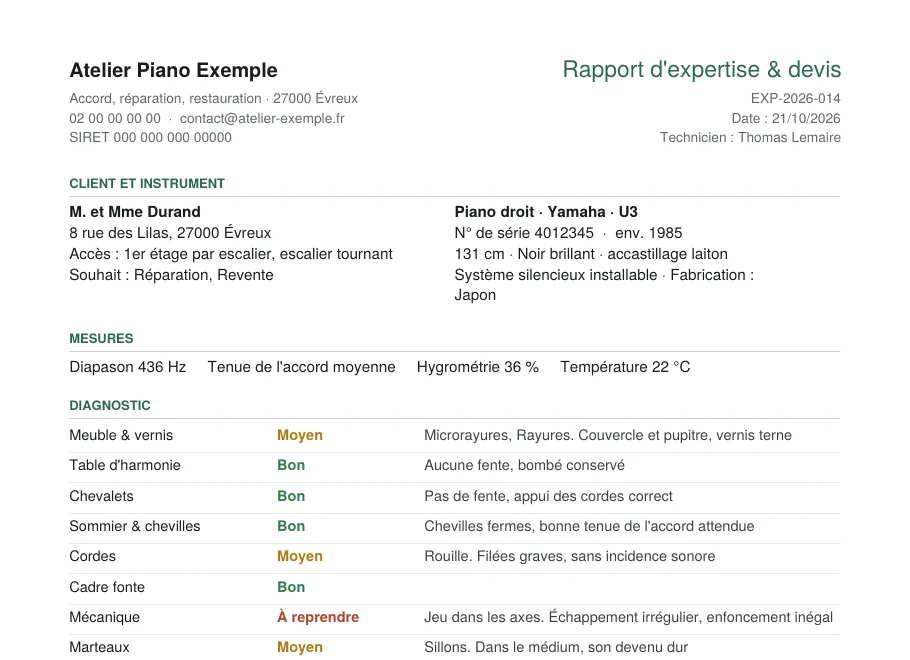Click 'Rouille. Filées graves, sans incidence sonore'
This screenshot has width=910, height=660.
point(569,557)
